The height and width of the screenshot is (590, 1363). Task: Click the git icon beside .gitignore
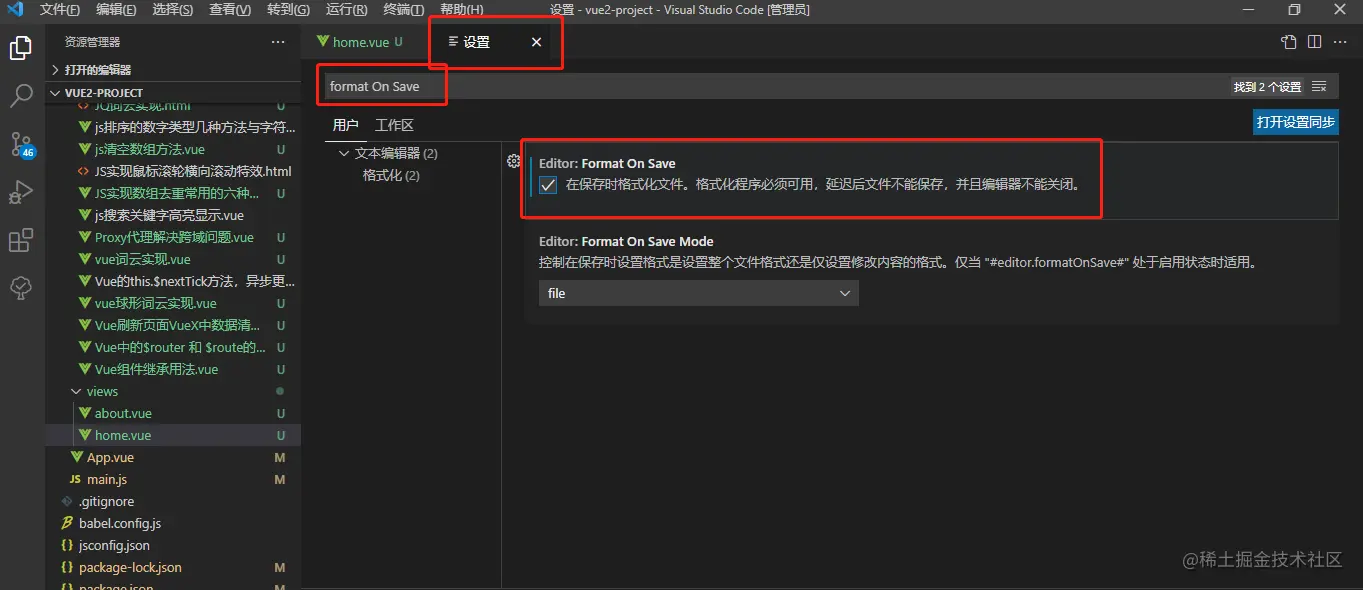tap(67, 501)
